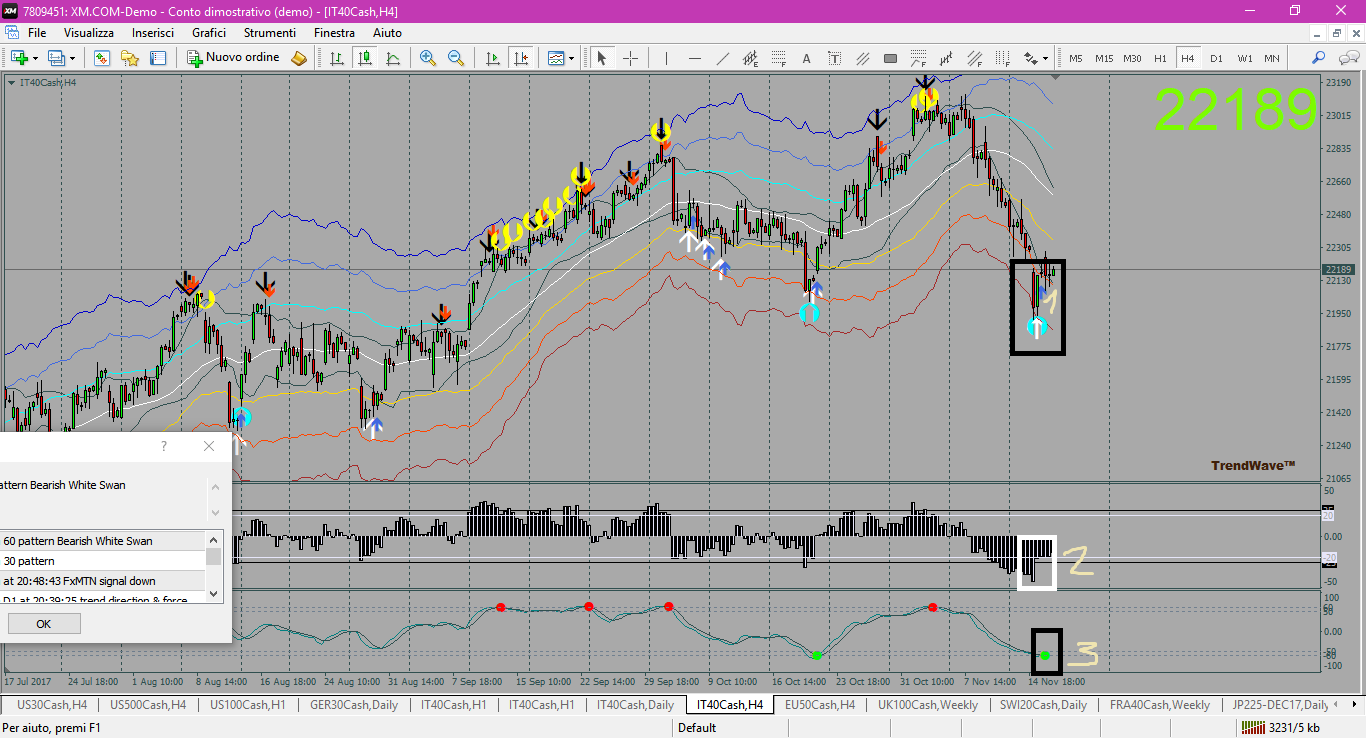
Task: Switch timeframe to M15
Action: (x=1104, y=58)
